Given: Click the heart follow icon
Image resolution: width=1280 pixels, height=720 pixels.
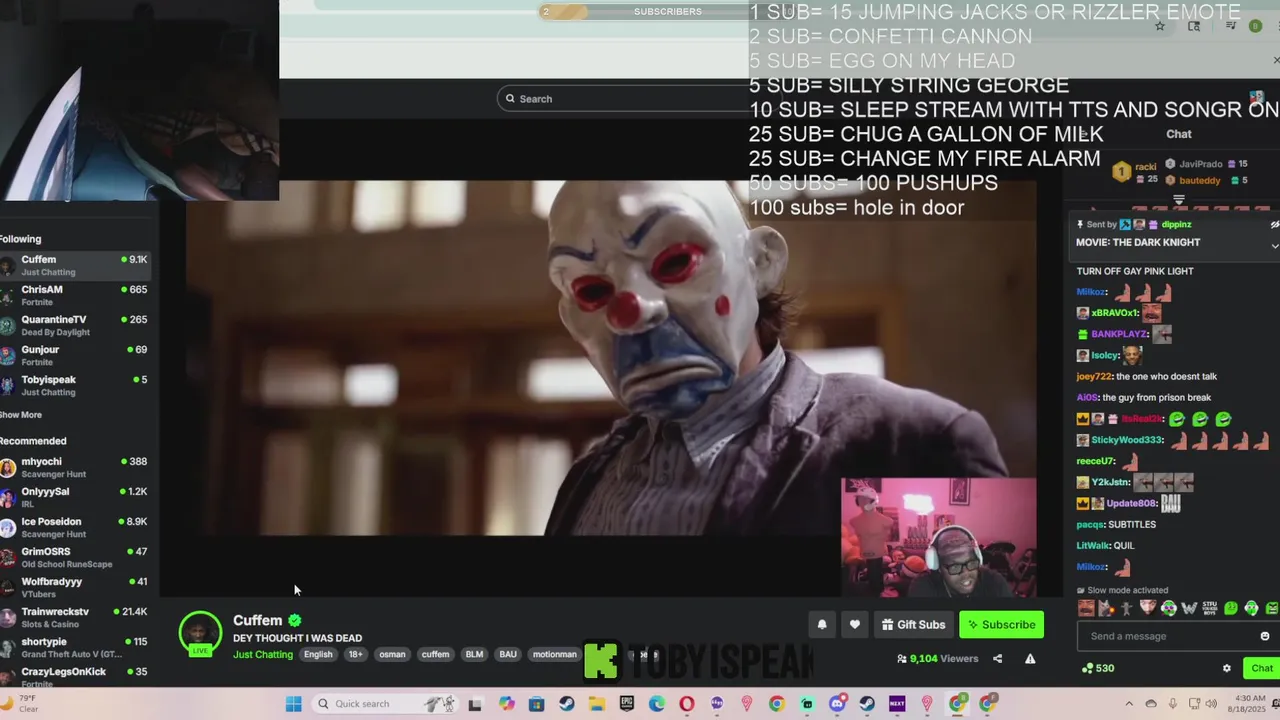Looking at the screenshot, I should (854, 625).
